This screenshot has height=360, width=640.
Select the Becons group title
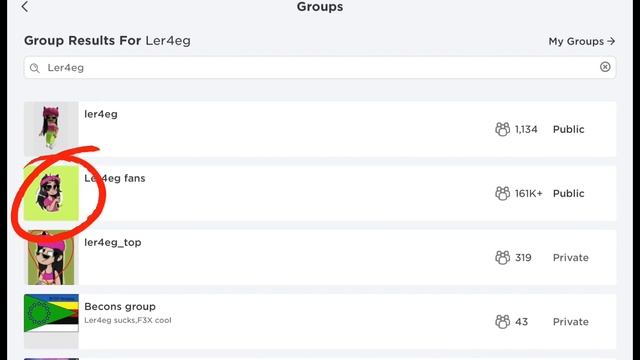(120, 307)
